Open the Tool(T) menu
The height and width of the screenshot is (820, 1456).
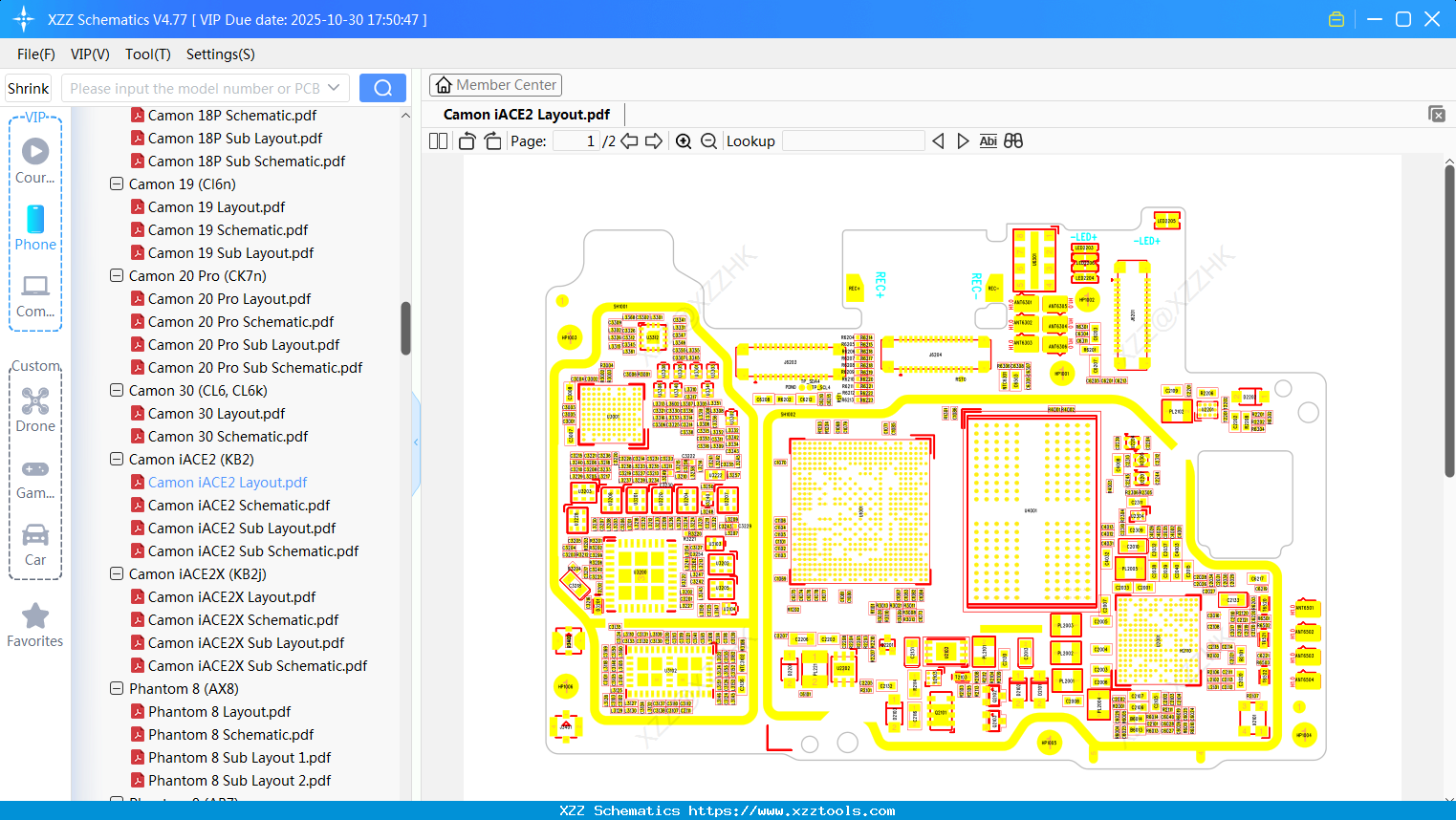click(148, 54)
